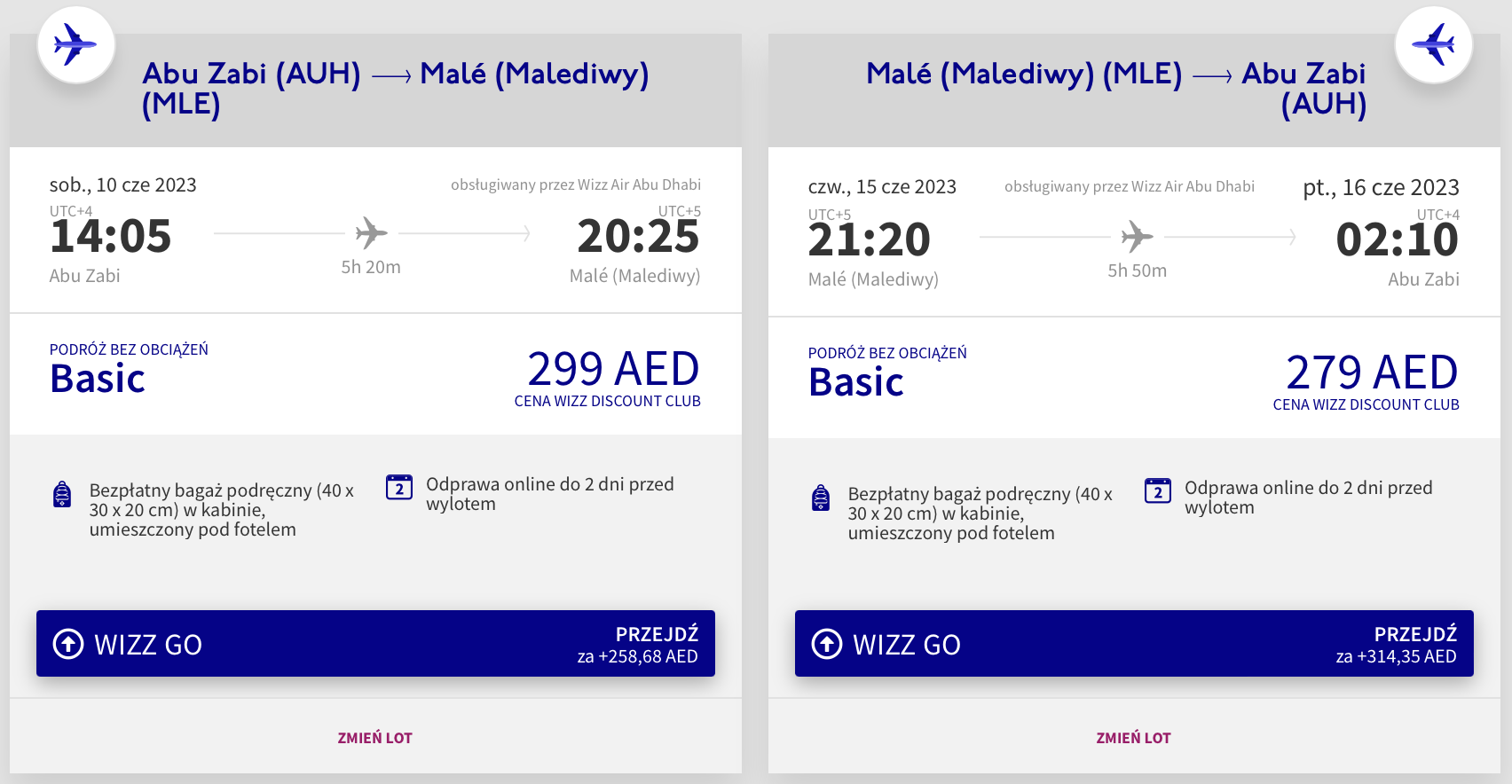Screen dimensions: 1512x784
Task: Upgrade to WIZZ GO for +258,68 AED
Action: tap(375, 644)
